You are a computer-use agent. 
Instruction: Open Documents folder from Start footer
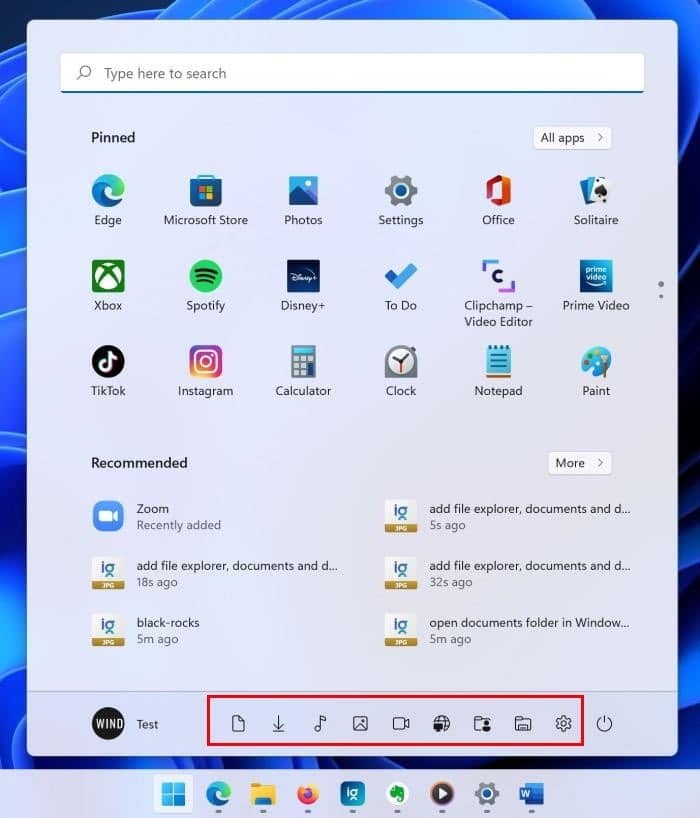[x=238, y=724]
